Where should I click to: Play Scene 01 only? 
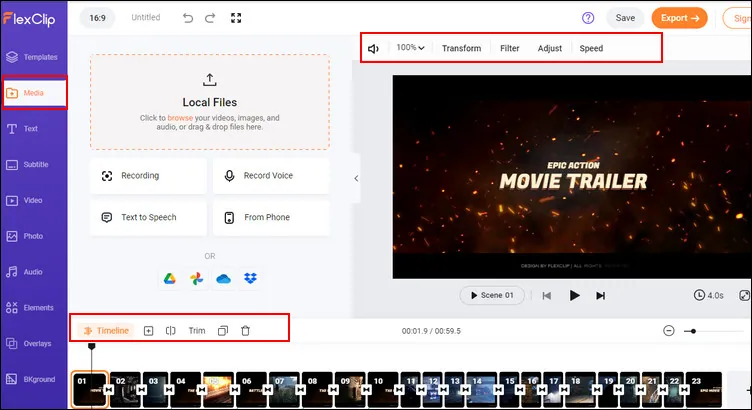[x=492, y=295]
